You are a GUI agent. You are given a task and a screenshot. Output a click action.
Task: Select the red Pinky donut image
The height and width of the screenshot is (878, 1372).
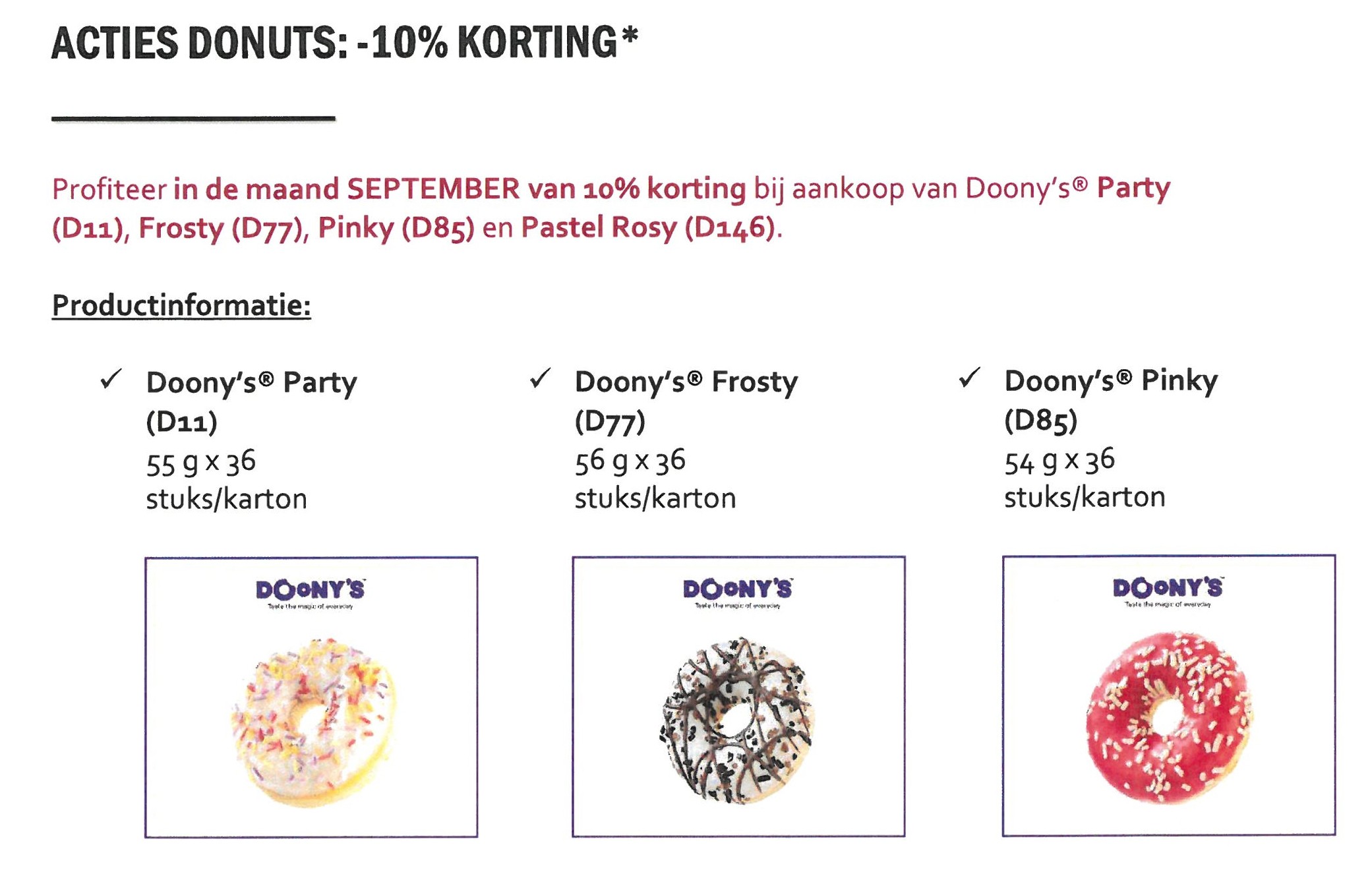click(x=1169, y=718)
